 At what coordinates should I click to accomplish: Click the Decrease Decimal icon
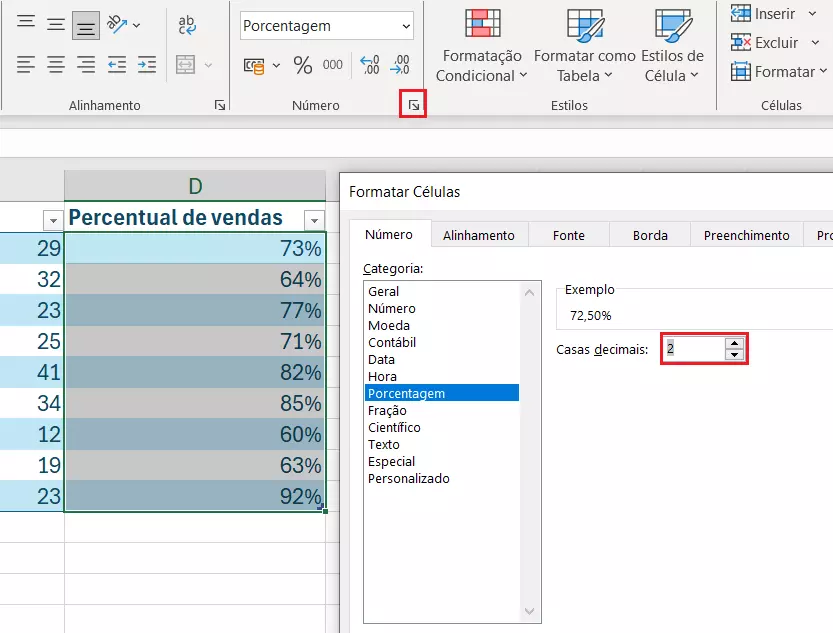[399, 66]
